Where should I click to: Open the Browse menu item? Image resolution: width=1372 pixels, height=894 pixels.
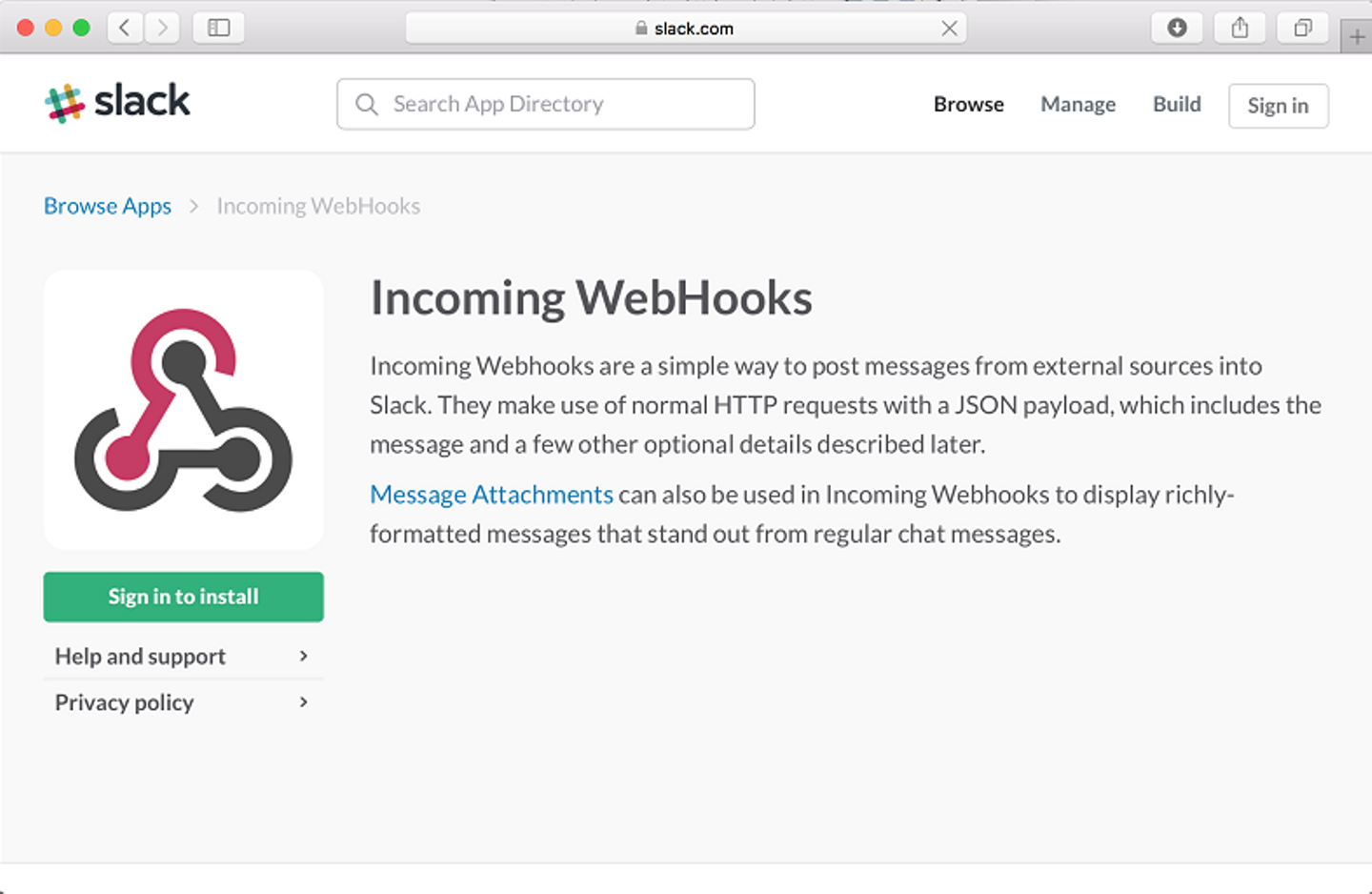point(968,104)
